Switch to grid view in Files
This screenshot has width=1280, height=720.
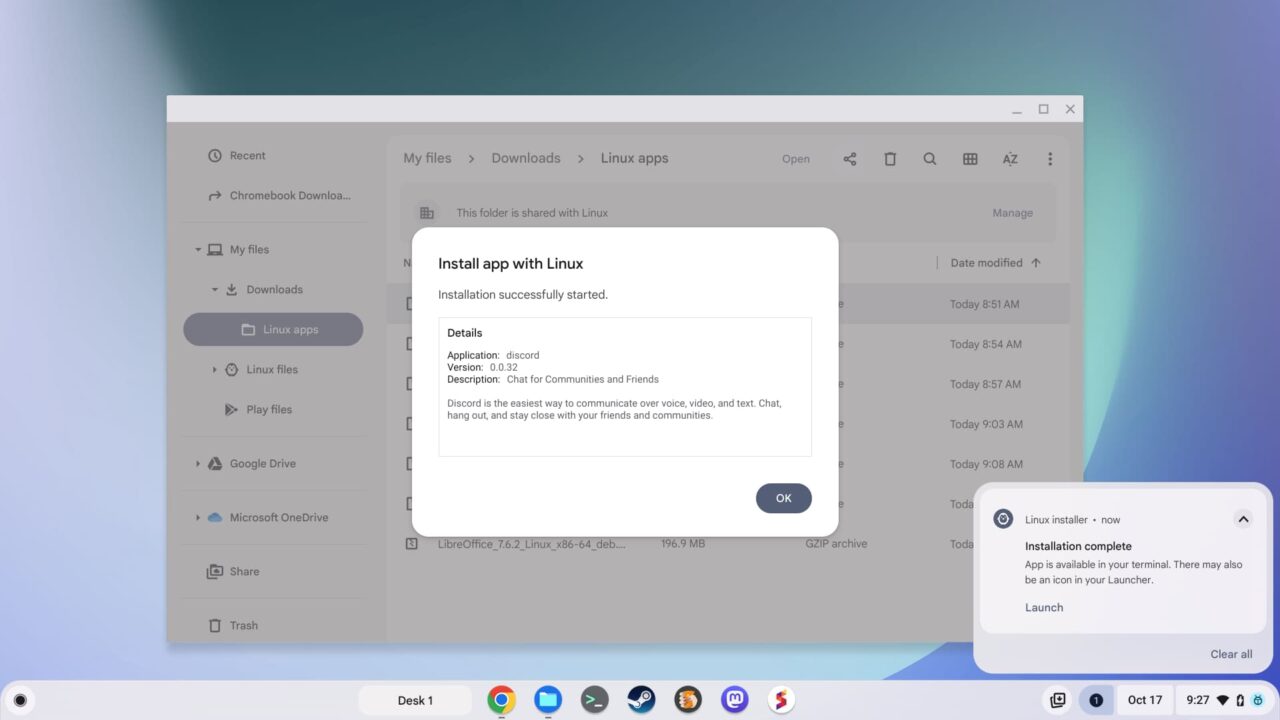click(970, 159)
